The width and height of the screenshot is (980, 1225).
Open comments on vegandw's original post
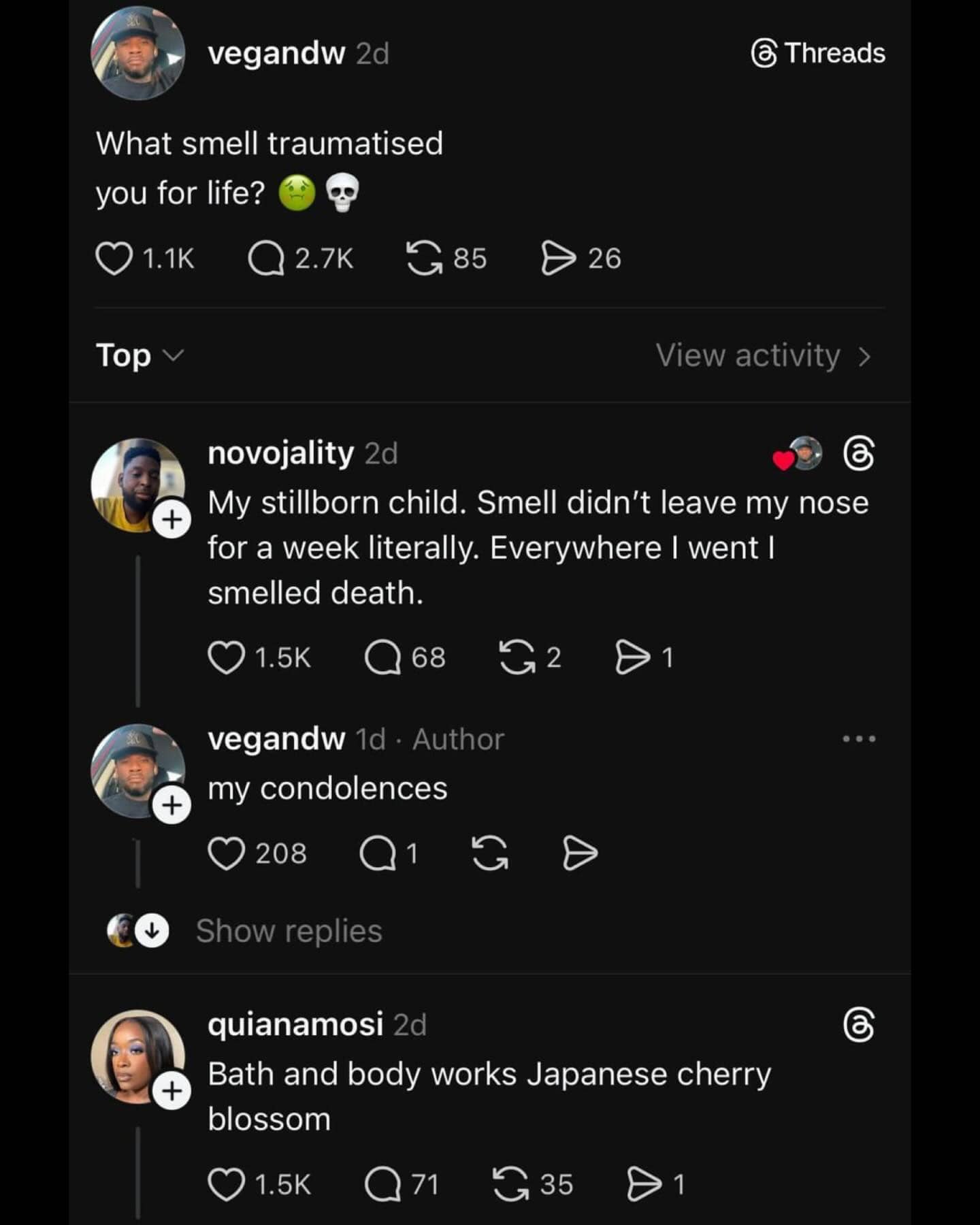(266, 259)
